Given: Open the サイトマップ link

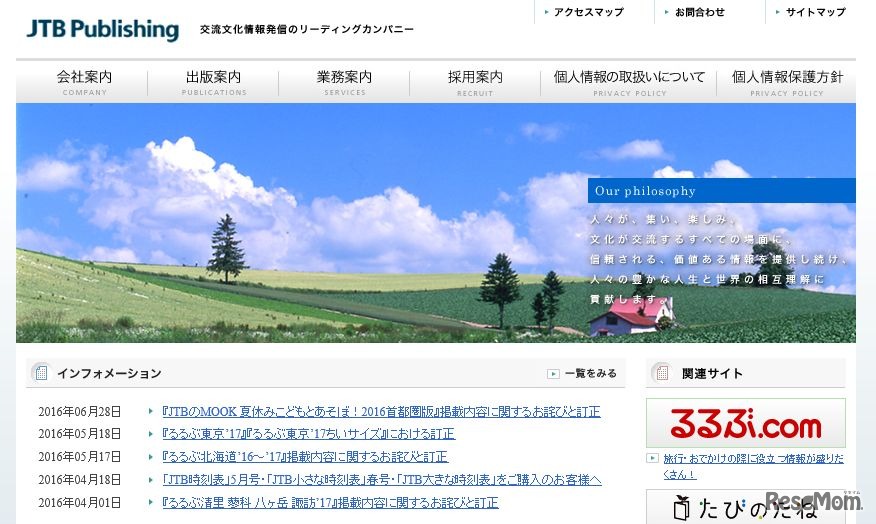Looking at the screenshot, I should pos(816,12).
